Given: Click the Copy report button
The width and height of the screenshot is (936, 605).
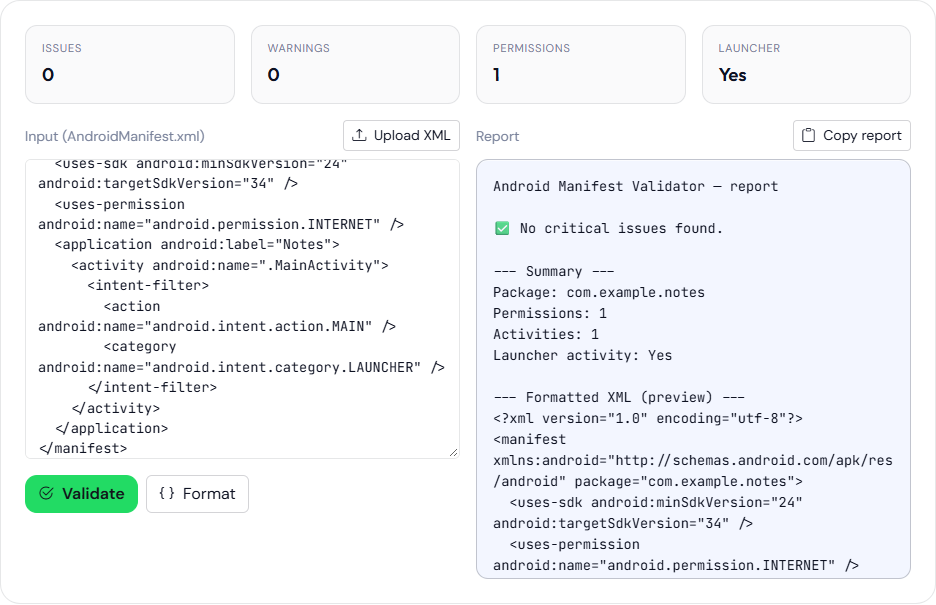Looking at the screenshot, I should [851, 135].
